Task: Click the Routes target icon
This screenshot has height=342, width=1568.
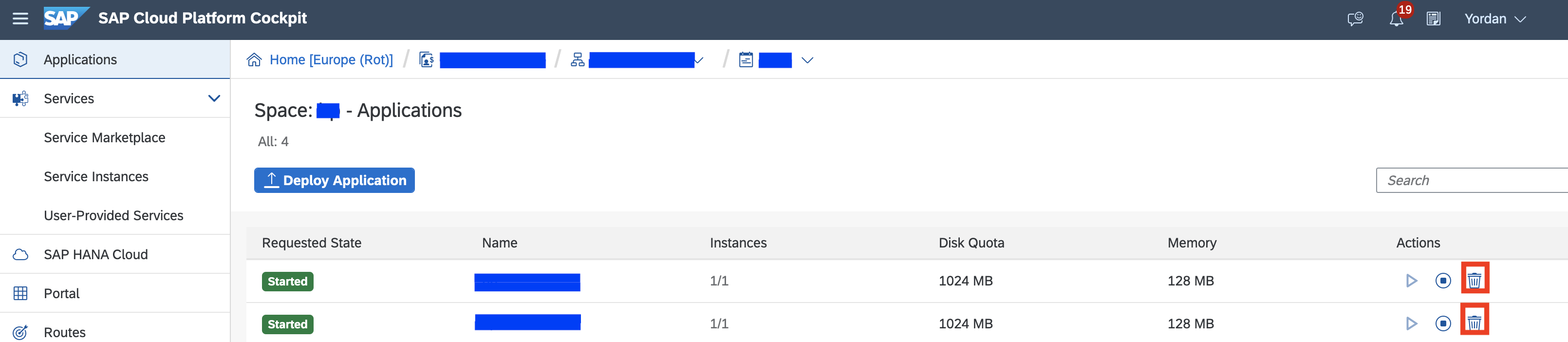Action: coord(20,332)
